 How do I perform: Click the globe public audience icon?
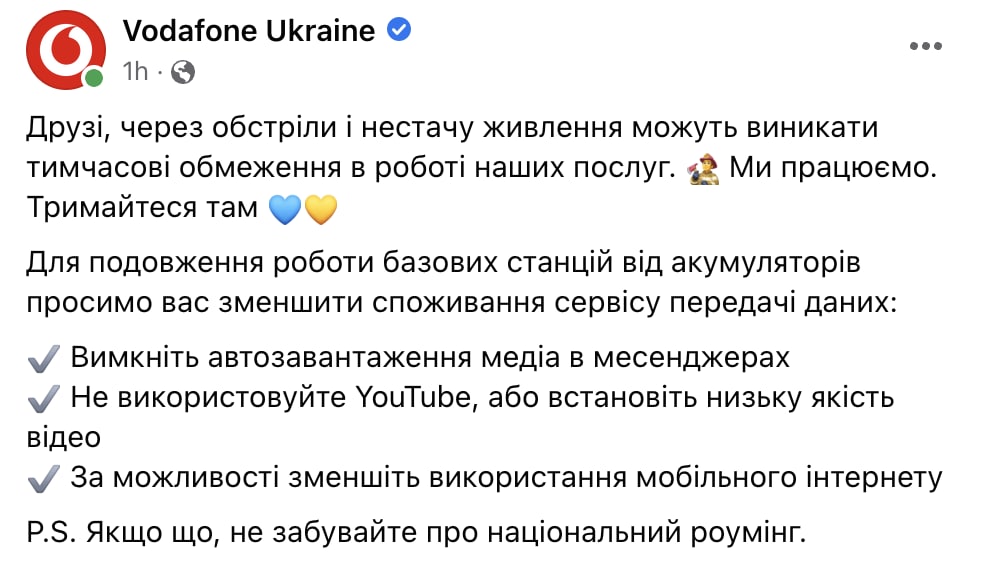(183, 71)
